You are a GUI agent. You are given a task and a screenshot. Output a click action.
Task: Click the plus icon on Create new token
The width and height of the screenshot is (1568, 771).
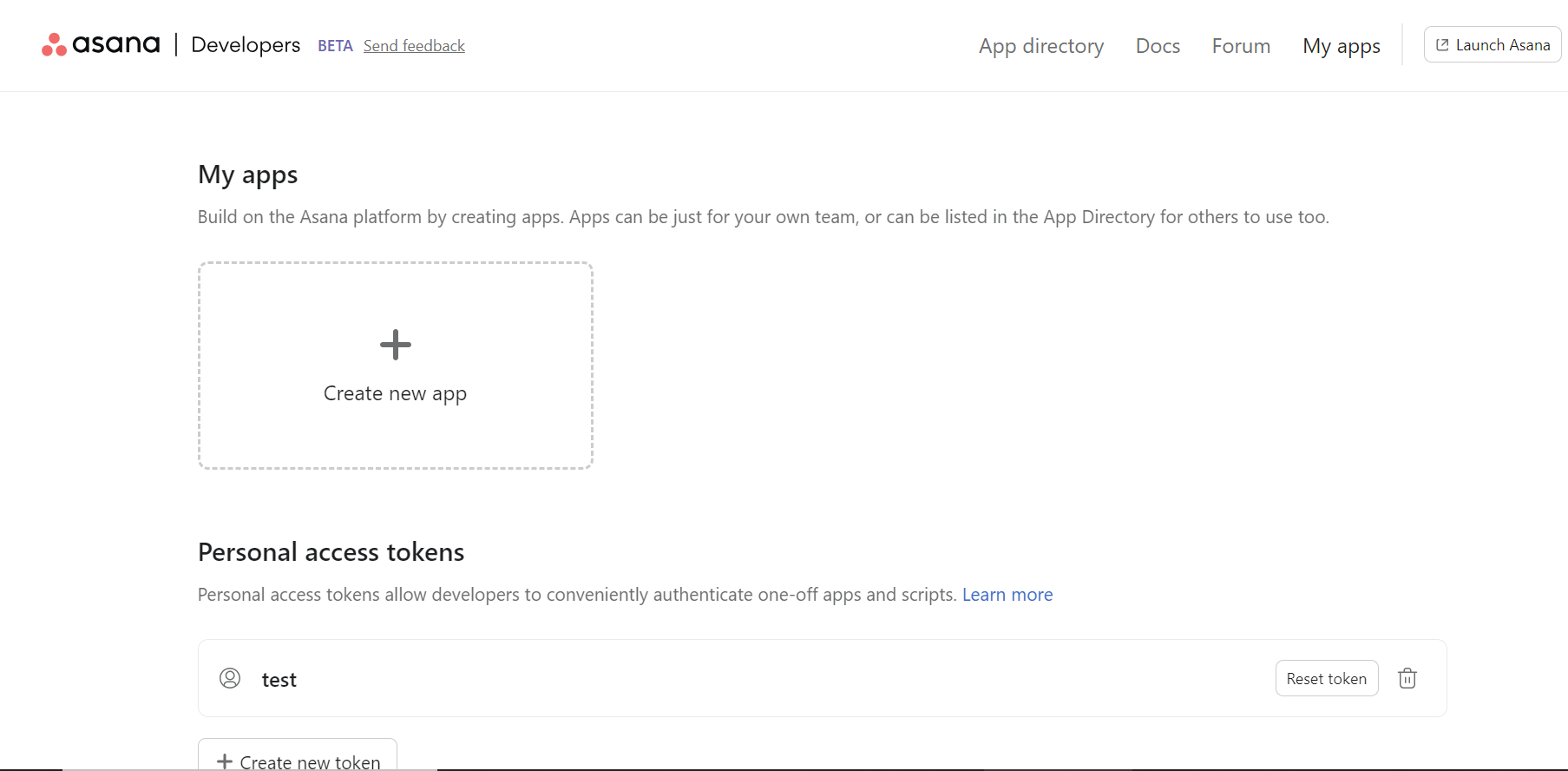click(225, 761)
